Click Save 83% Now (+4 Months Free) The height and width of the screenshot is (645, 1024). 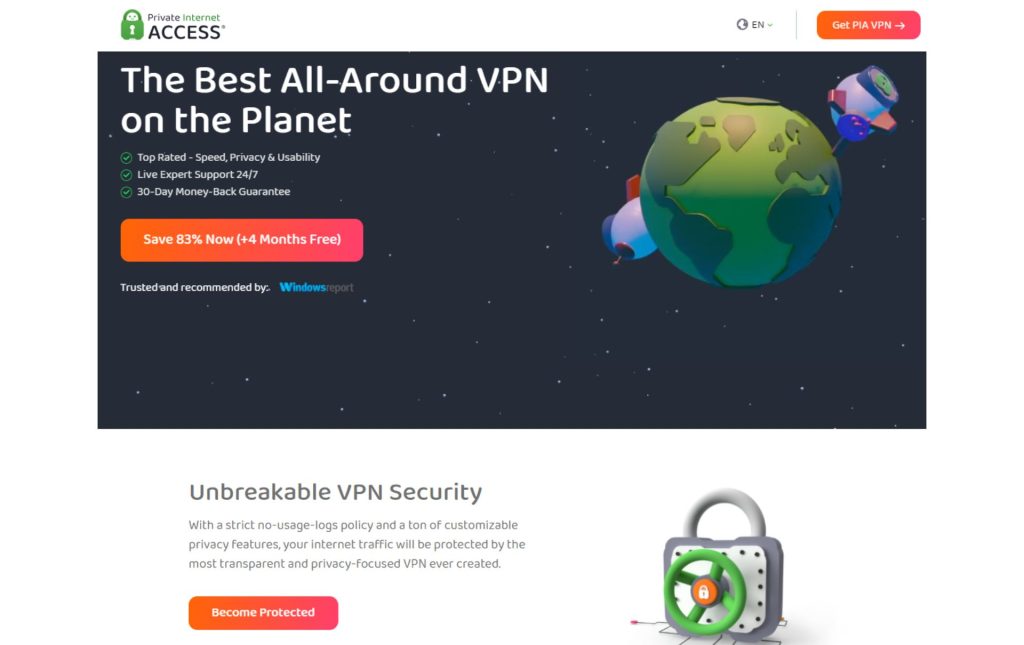coord(242,240)
